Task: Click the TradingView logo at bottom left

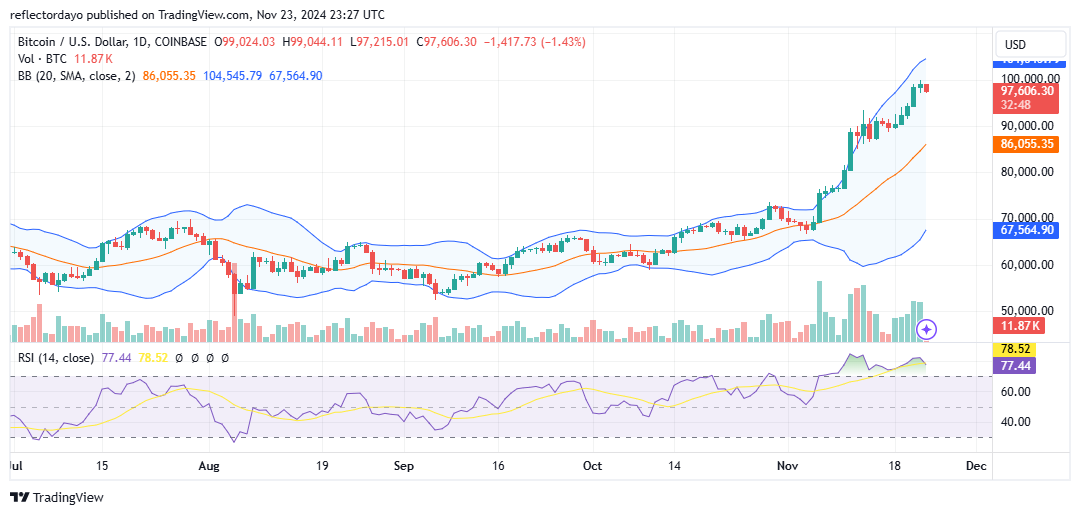Action: point(56,497)
